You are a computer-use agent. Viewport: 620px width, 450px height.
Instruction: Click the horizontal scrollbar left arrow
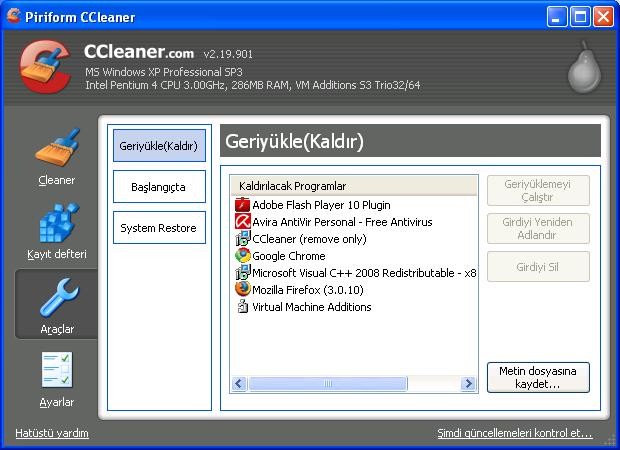[x=239, y=383]
